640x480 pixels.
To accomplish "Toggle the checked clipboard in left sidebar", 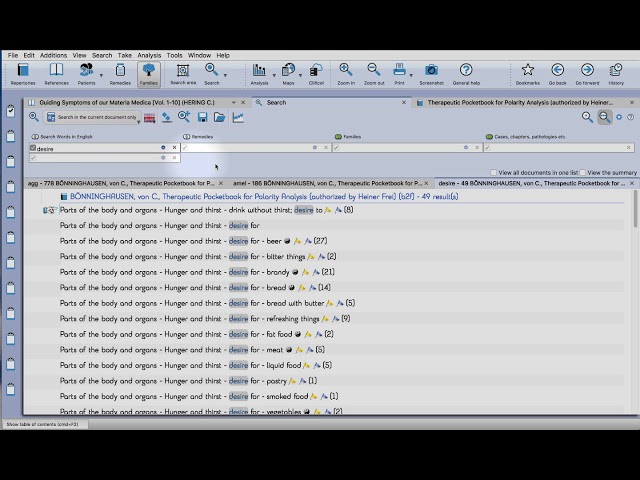I will pos(11,111).
